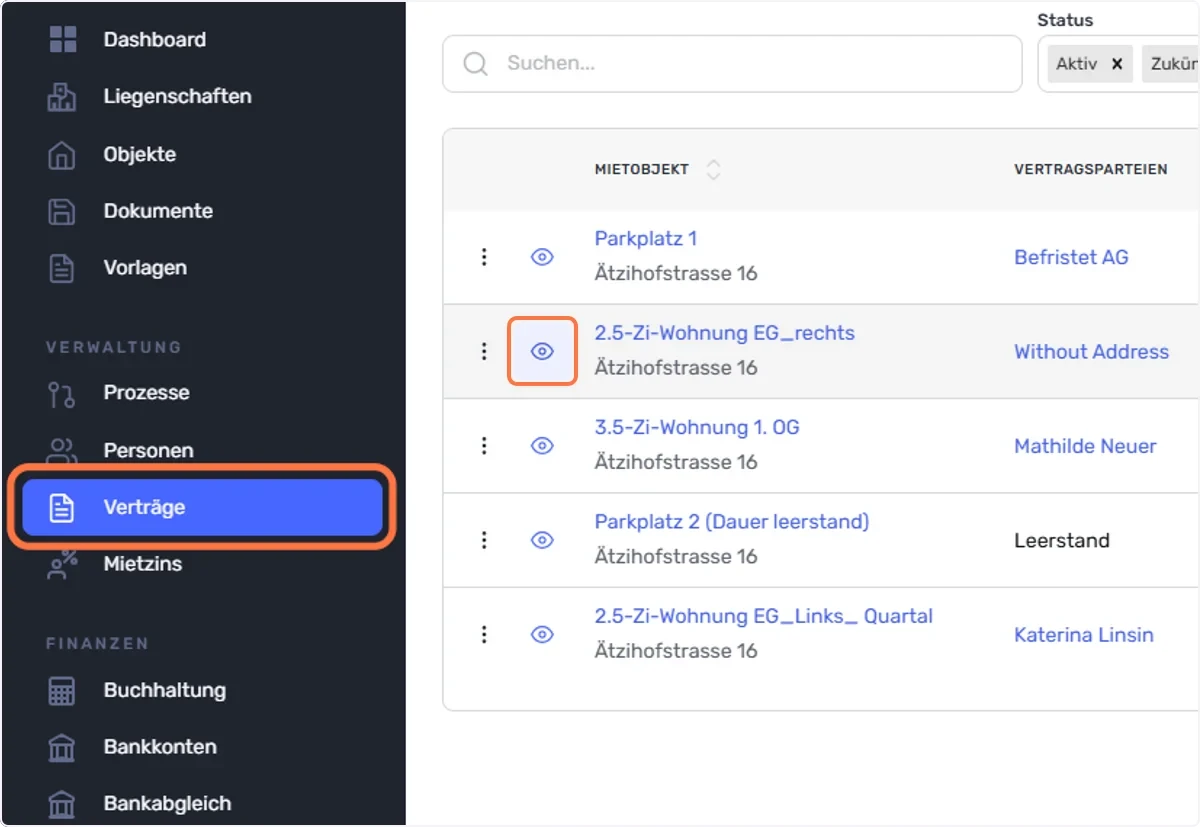Image resolution: width=1200 pixels, height=827 pixels.
Task: Click into the Suchen search field
Action: 732,64
